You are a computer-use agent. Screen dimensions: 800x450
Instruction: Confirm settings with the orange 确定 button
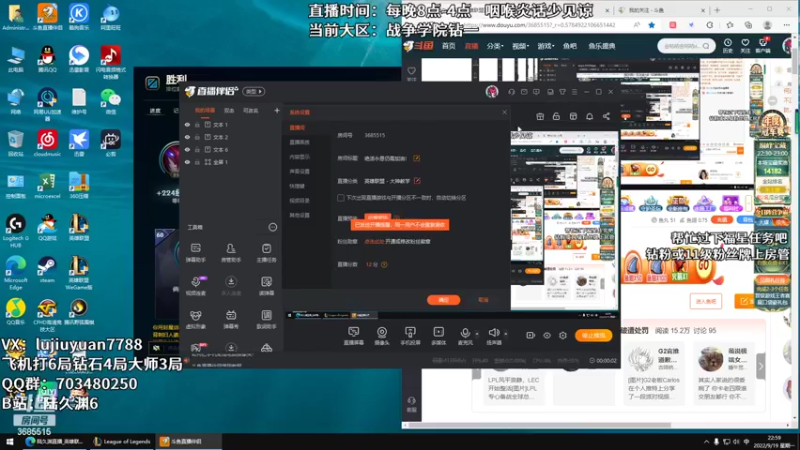click(x=443, y=300)
